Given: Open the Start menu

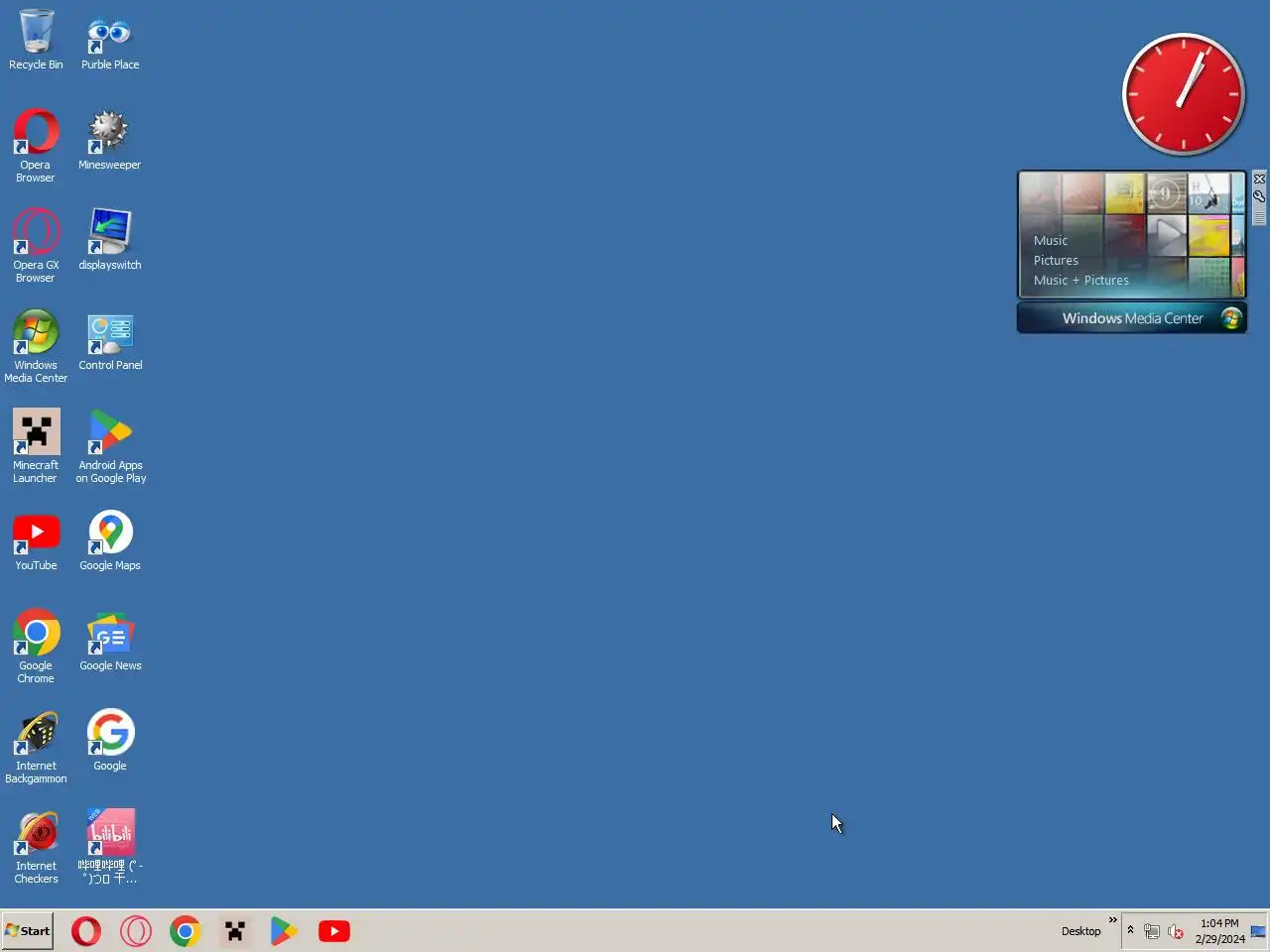Looking at the screenshot, I should pyautogui.click(x=28, y=931).
